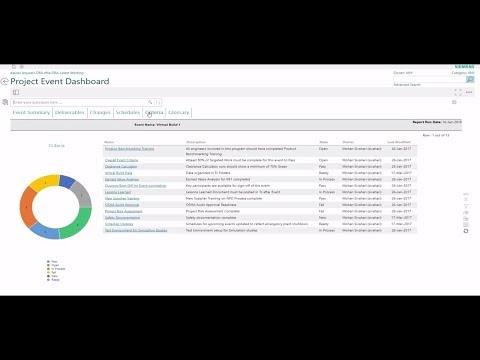Open the three-dots more options menu
The image size is (480, 360).
pyautogui.click(x=469, y=92)
